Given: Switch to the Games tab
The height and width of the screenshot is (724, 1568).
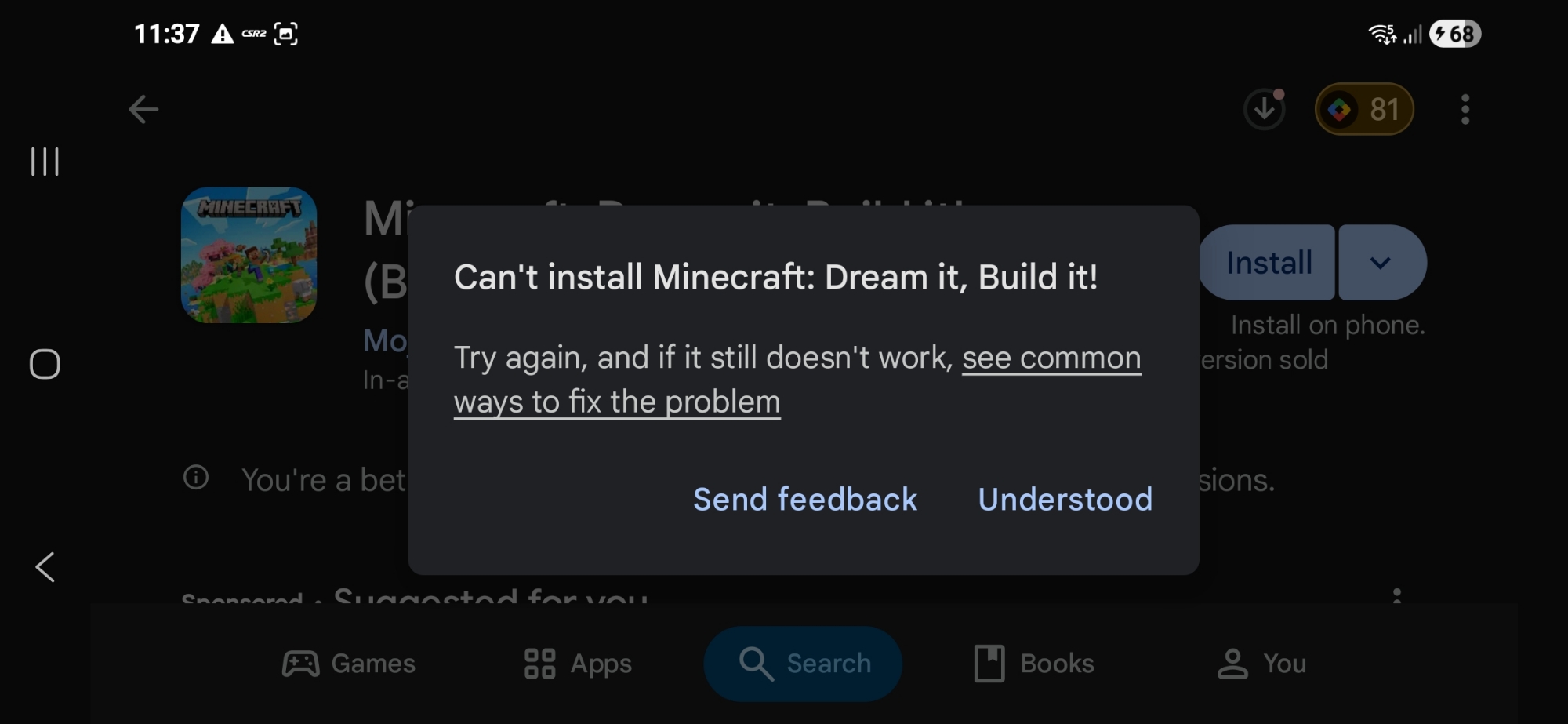Looking at the screenshot, I should coord(349,664).
